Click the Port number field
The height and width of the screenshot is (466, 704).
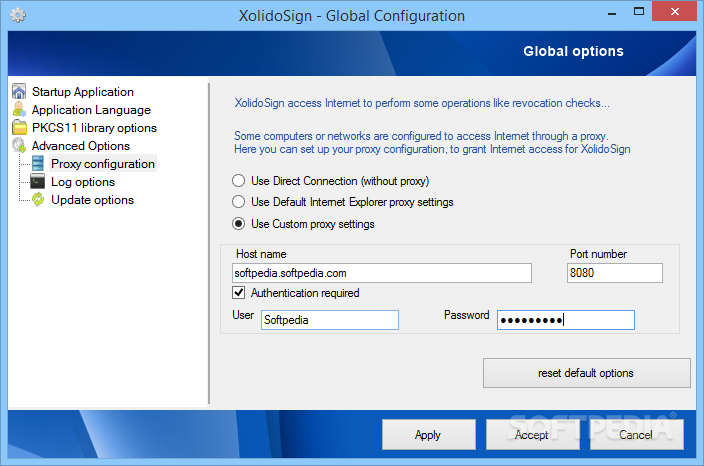click(x=615, y=273)
